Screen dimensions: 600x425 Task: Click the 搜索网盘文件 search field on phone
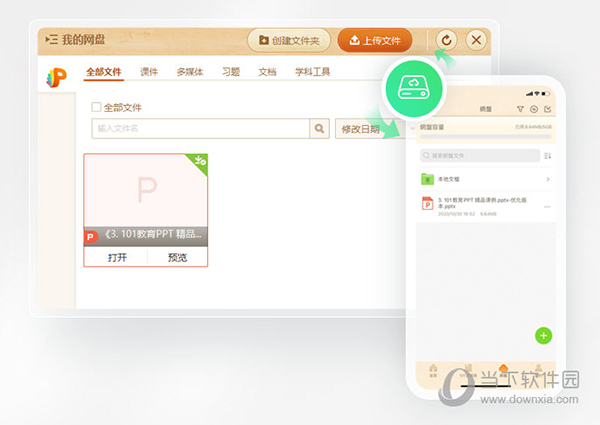[480, 155]
